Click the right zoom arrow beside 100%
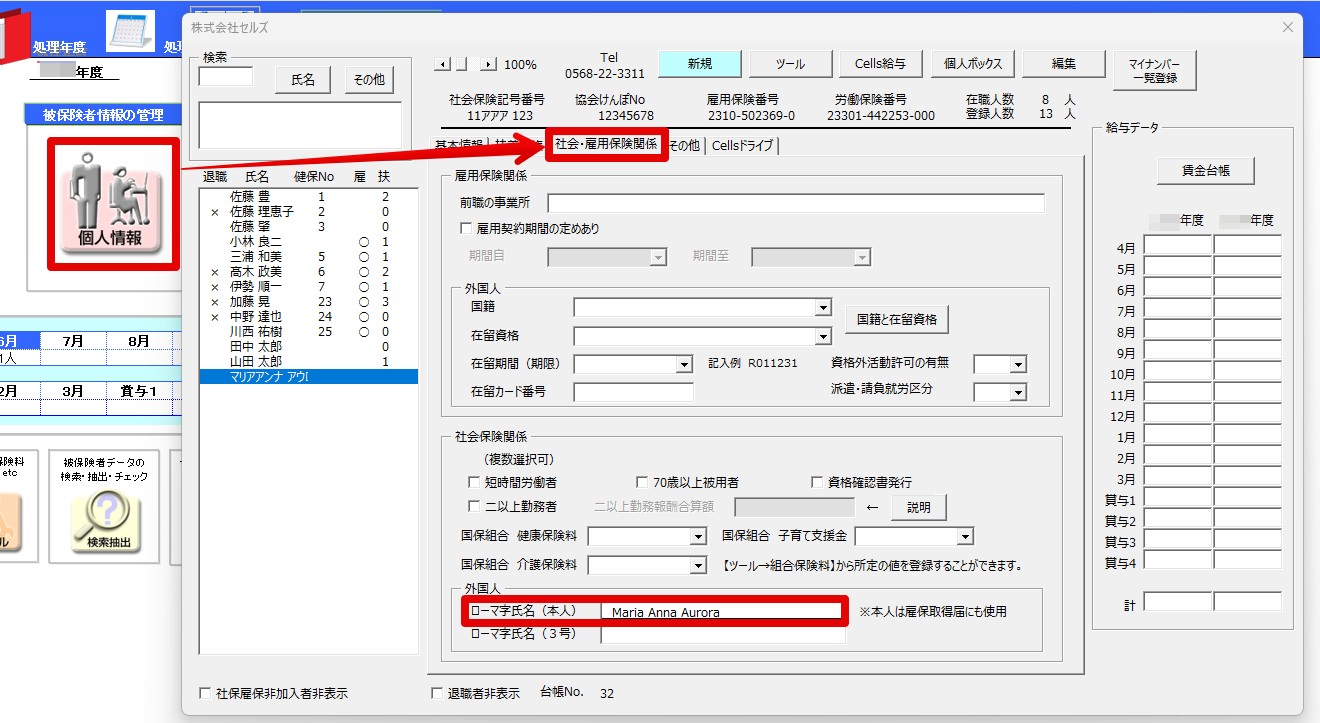The image size is (1320, 723). click(x=489, y=64)
